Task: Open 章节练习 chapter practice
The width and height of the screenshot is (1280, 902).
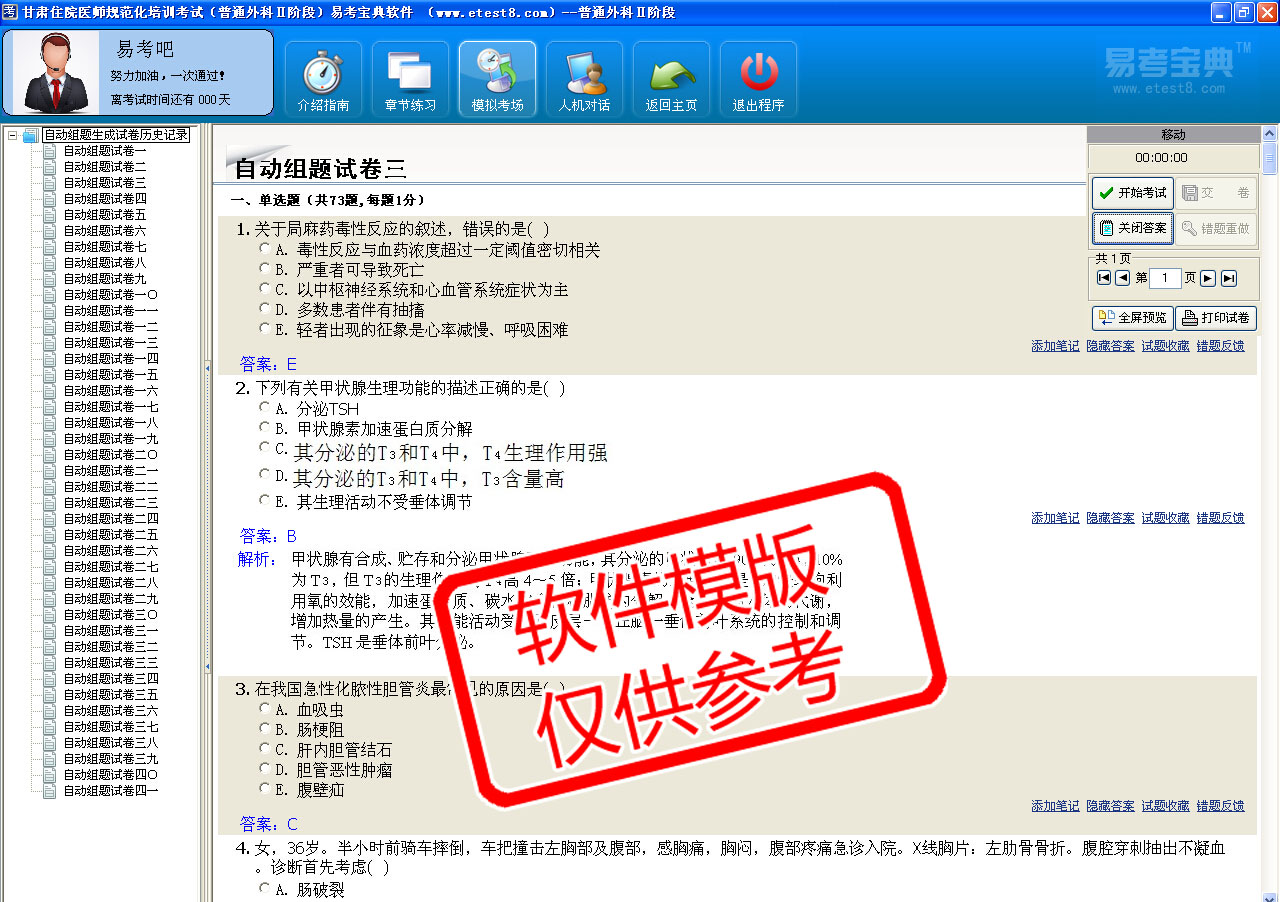Action: pyautogui.click(x=410, y=80)
